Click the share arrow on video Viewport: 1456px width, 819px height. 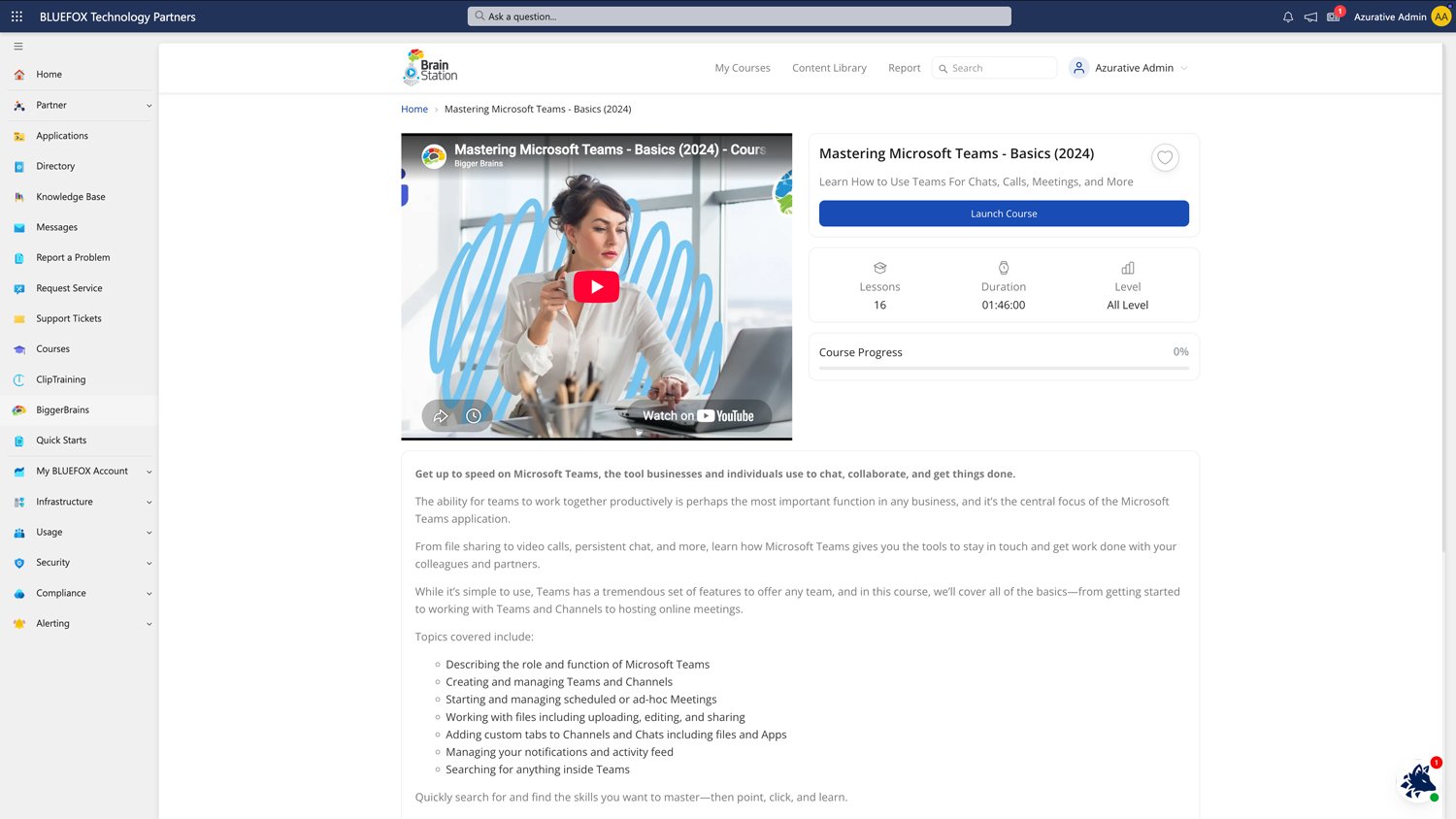point(441,416)
